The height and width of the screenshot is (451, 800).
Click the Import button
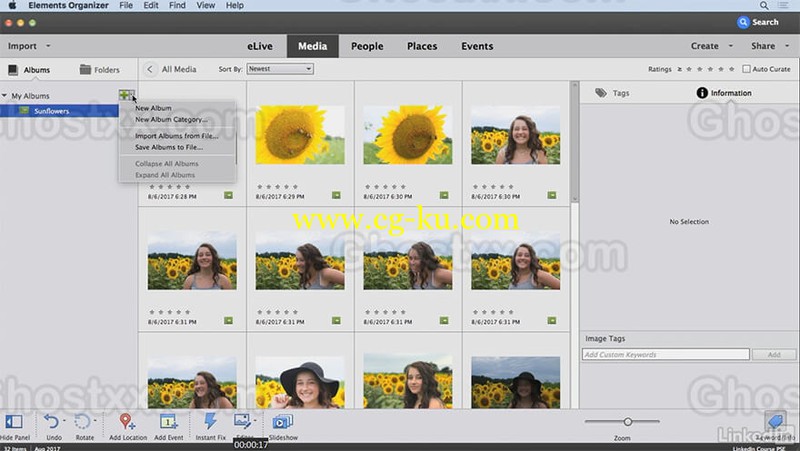22,46
